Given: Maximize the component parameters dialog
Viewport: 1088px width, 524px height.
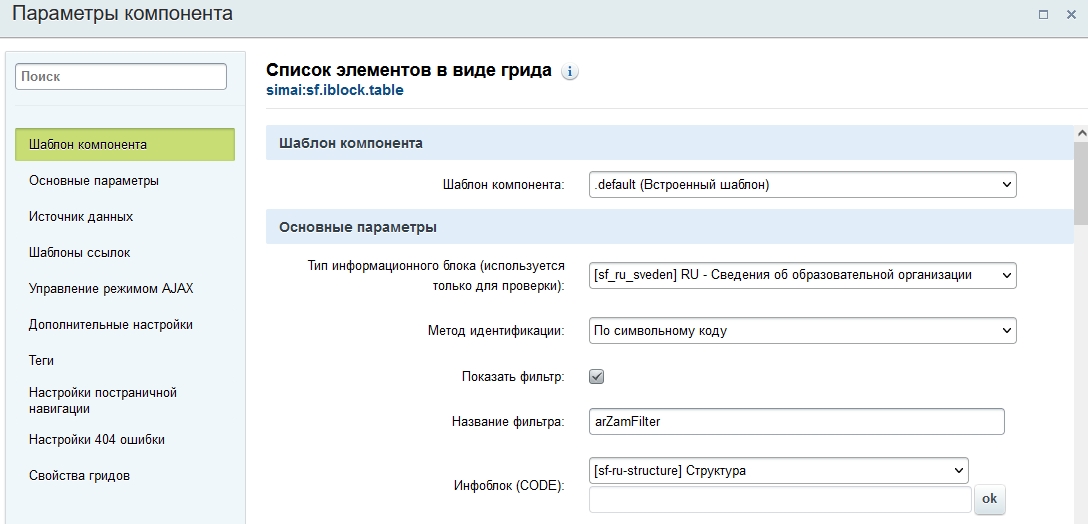Looking at the screenshot, I should coord(1043,14).
